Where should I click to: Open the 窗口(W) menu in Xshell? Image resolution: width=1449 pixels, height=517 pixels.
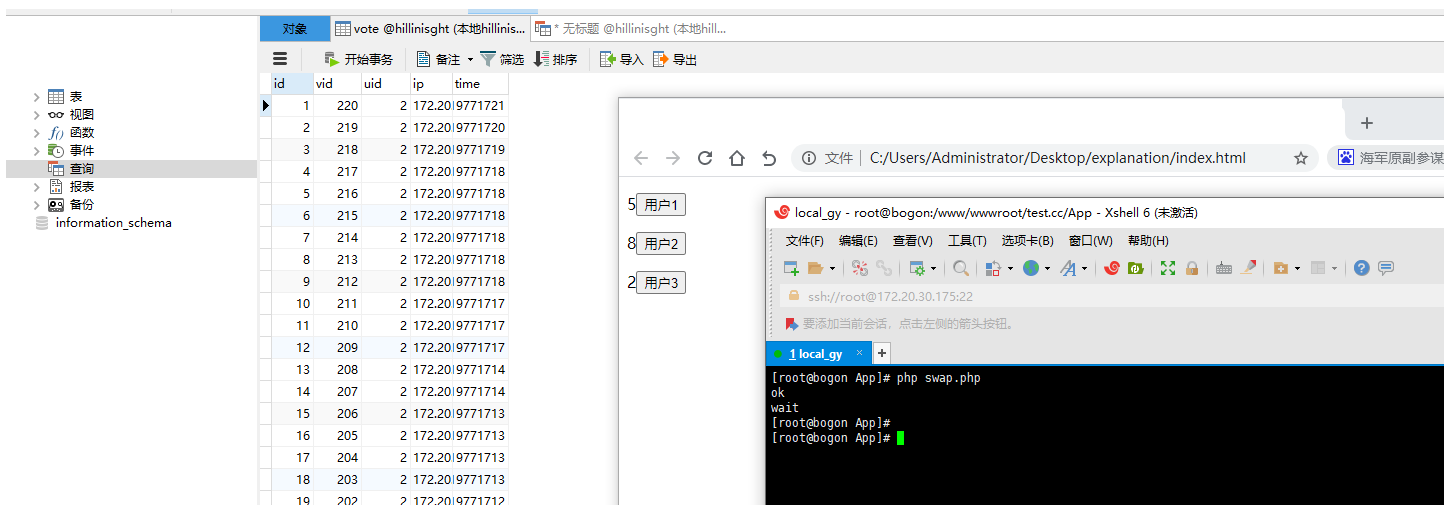click(x=1091, y=241)
